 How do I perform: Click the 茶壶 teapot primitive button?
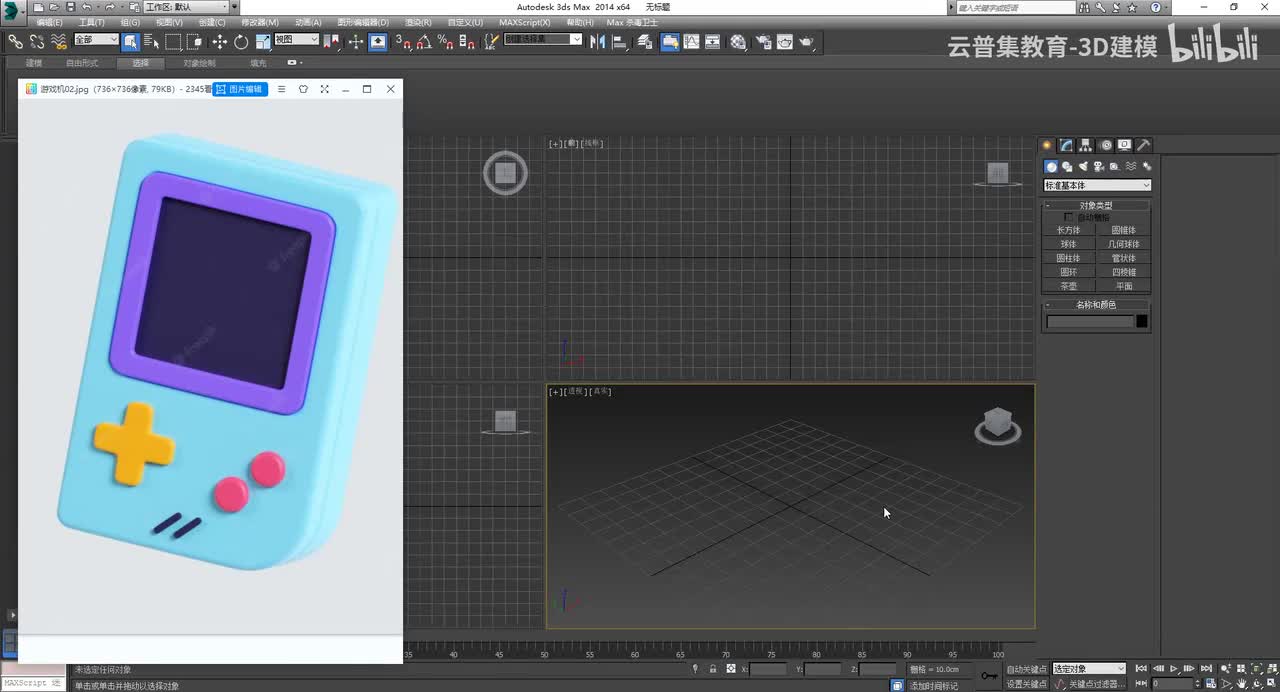(x=1069, y=286)
